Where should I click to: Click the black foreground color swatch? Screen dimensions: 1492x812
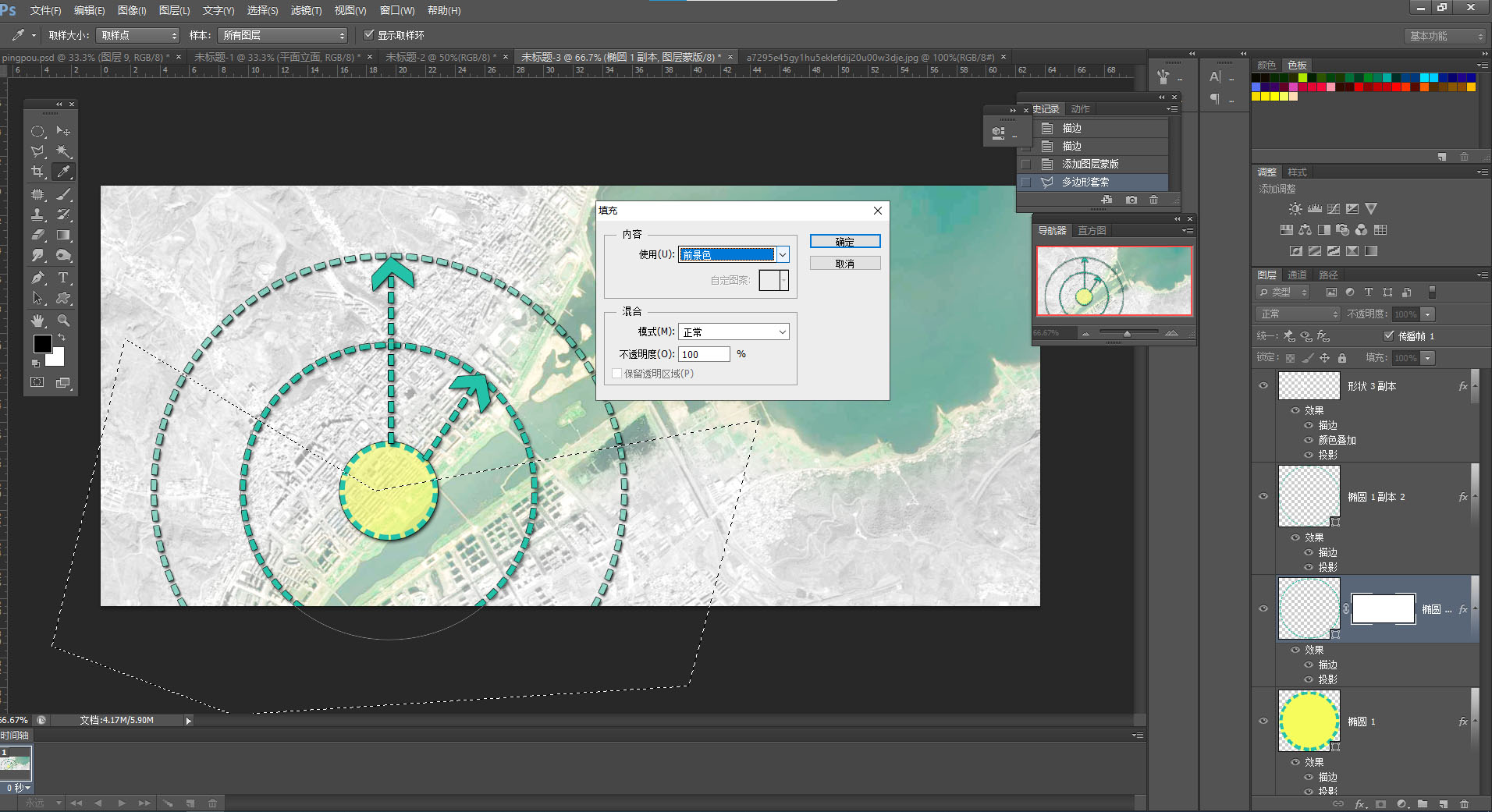(x=42, y=344)
